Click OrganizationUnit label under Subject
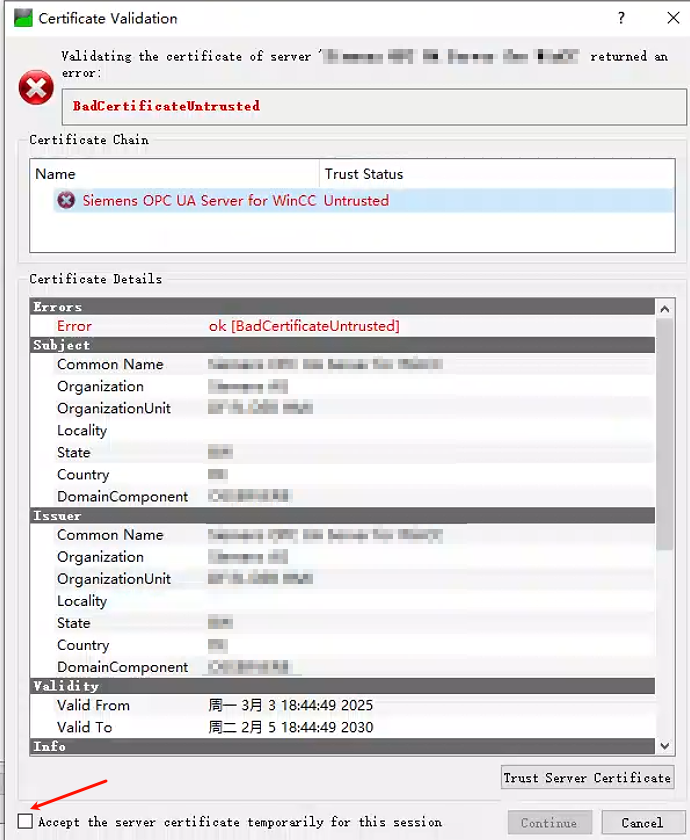 click(114, 408)
